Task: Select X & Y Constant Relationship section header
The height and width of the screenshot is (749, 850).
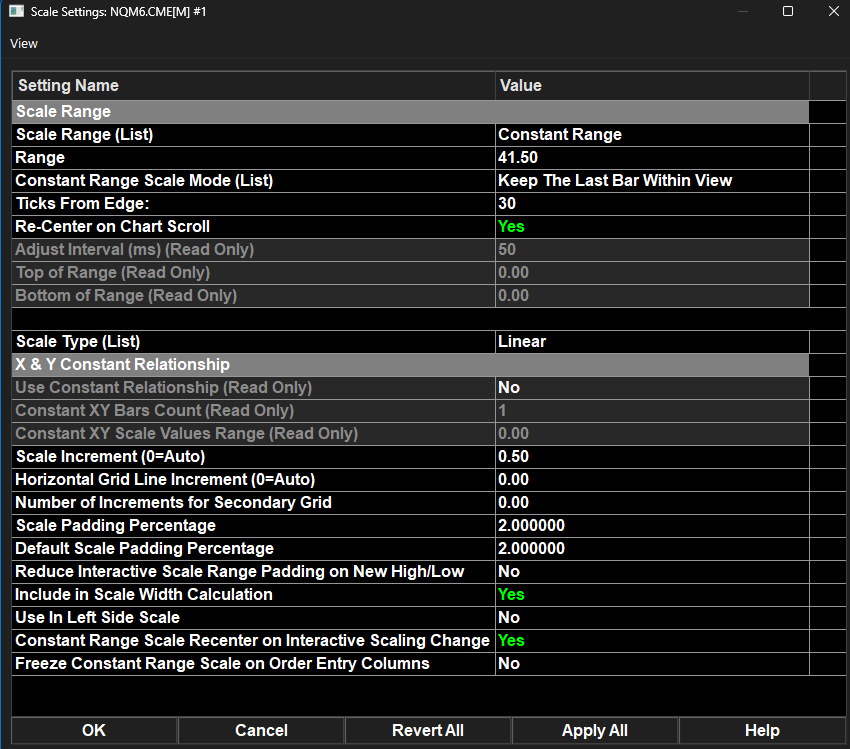Action: click(410, 364)
